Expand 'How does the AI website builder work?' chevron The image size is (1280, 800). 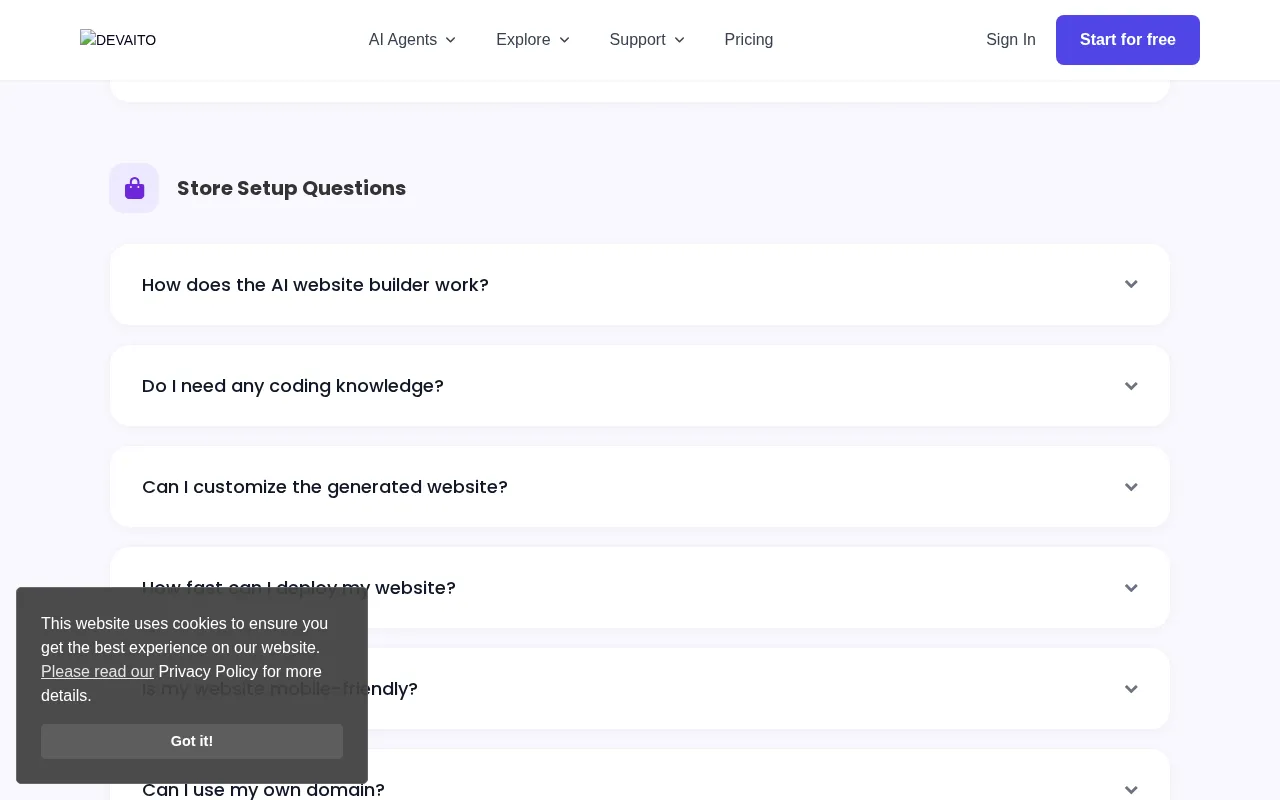tap(1131, 284)
